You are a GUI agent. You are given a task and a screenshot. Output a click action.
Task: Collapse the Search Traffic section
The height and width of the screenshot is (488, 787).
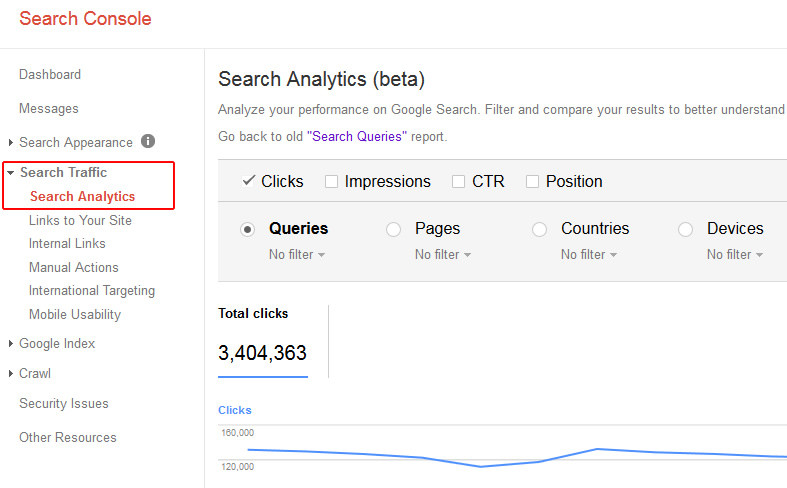click(x=11, y=173)
